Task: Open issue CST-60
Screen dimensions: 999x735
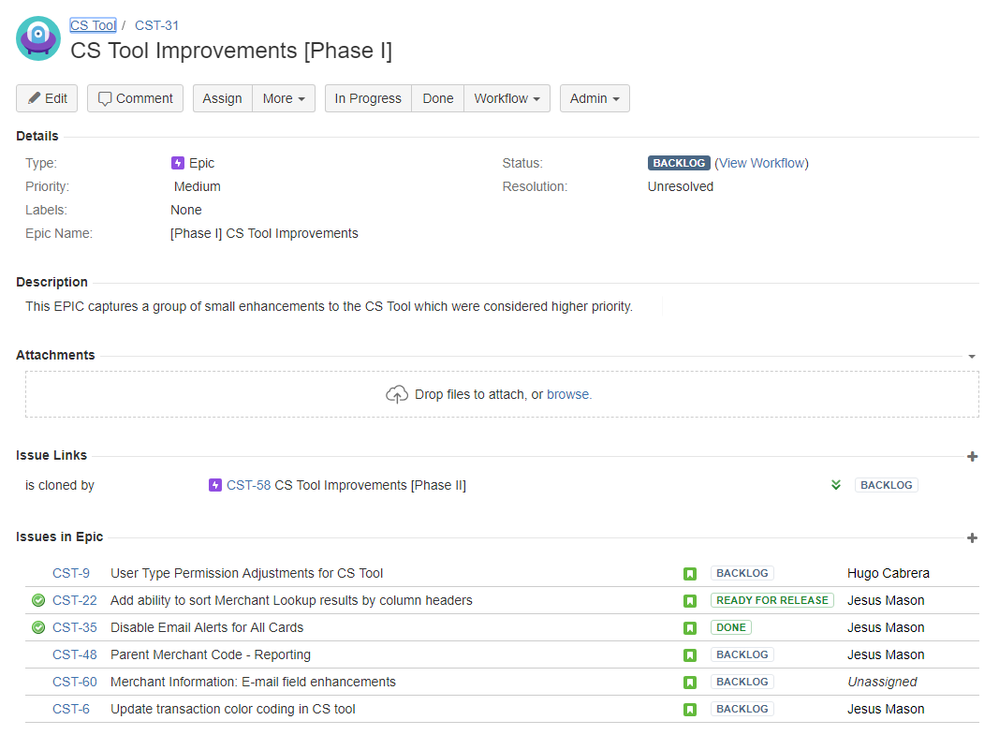Action: click(75, 681)
